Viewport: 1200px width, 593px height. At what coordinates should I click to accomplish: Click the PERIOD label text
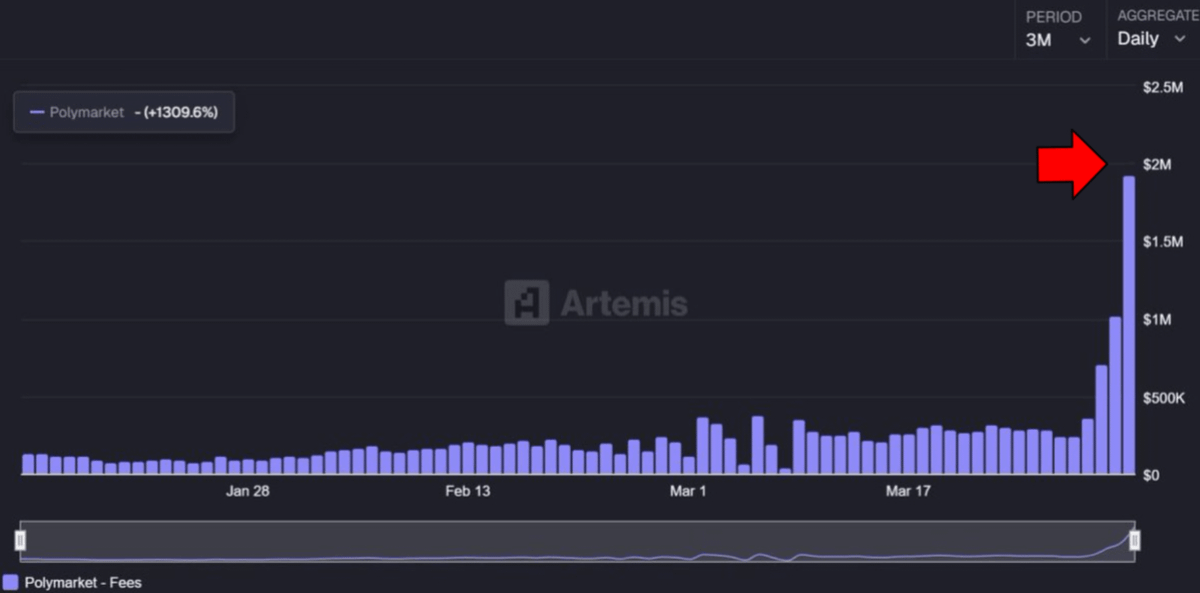tap(1054, 17)
